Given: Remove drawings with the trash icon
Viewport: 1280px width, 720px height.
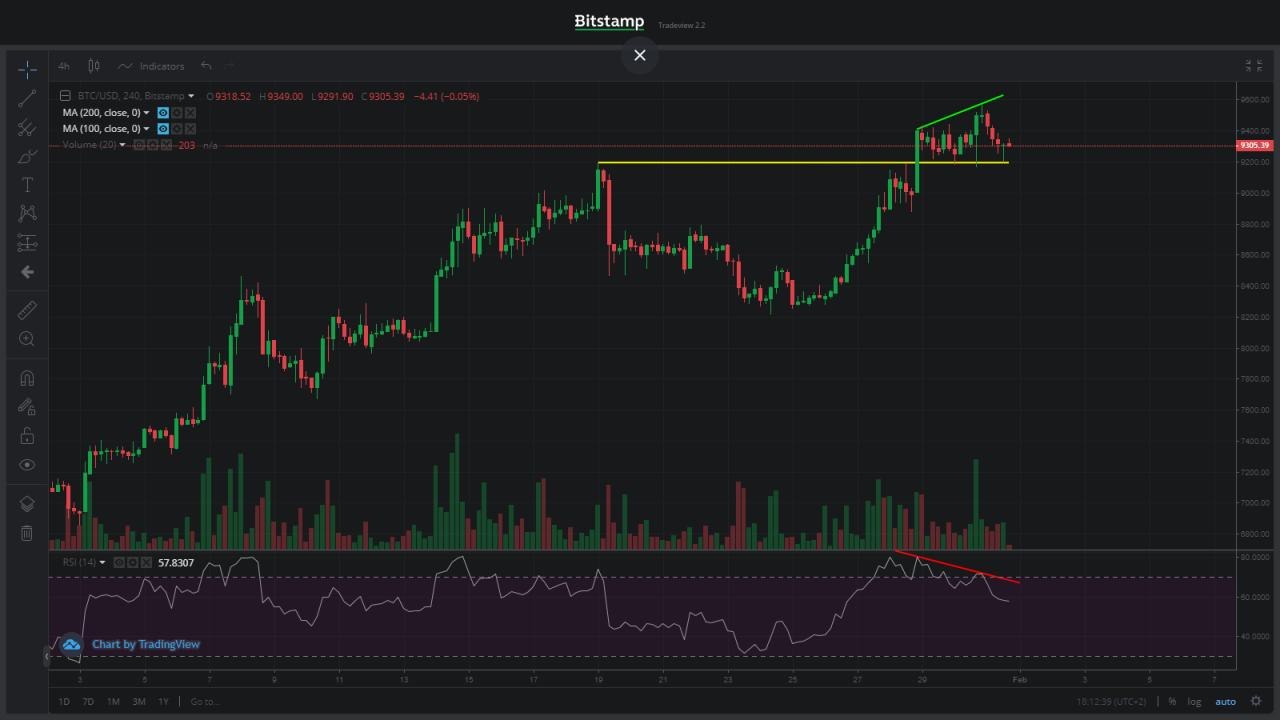Looking at the screenshot, I should 27,533.
